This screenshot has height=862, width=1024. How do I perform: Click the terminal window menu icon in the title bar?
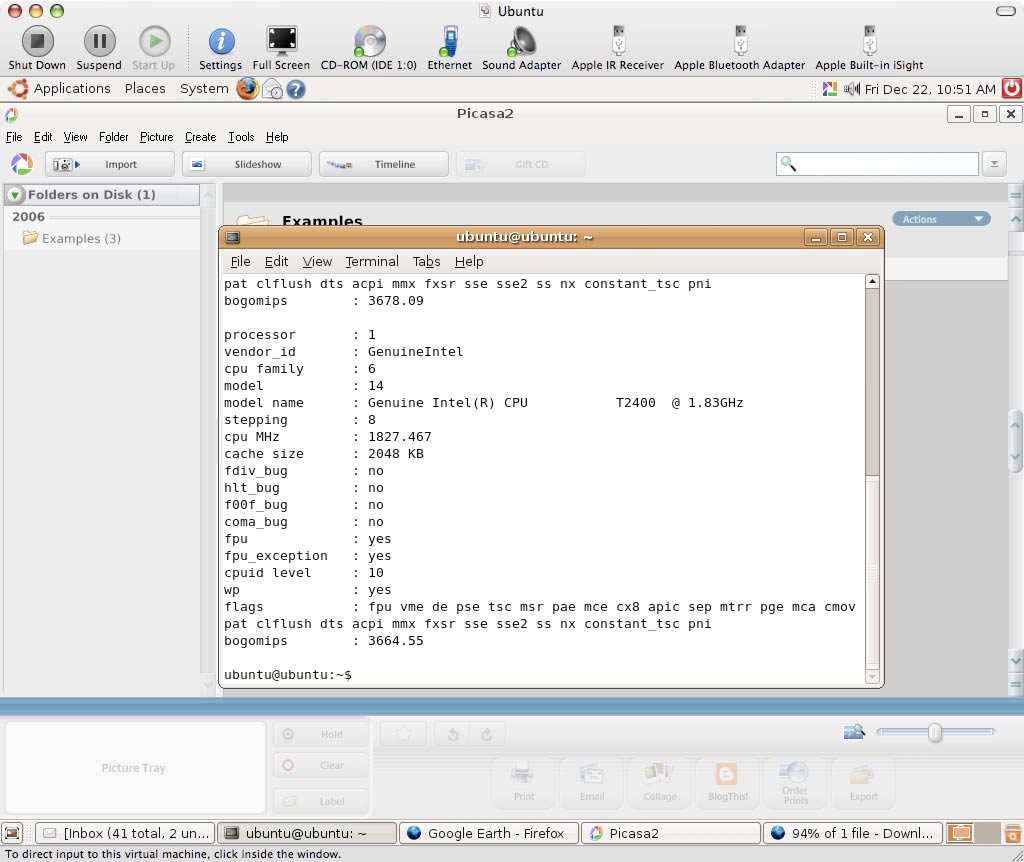pos(232,237)
